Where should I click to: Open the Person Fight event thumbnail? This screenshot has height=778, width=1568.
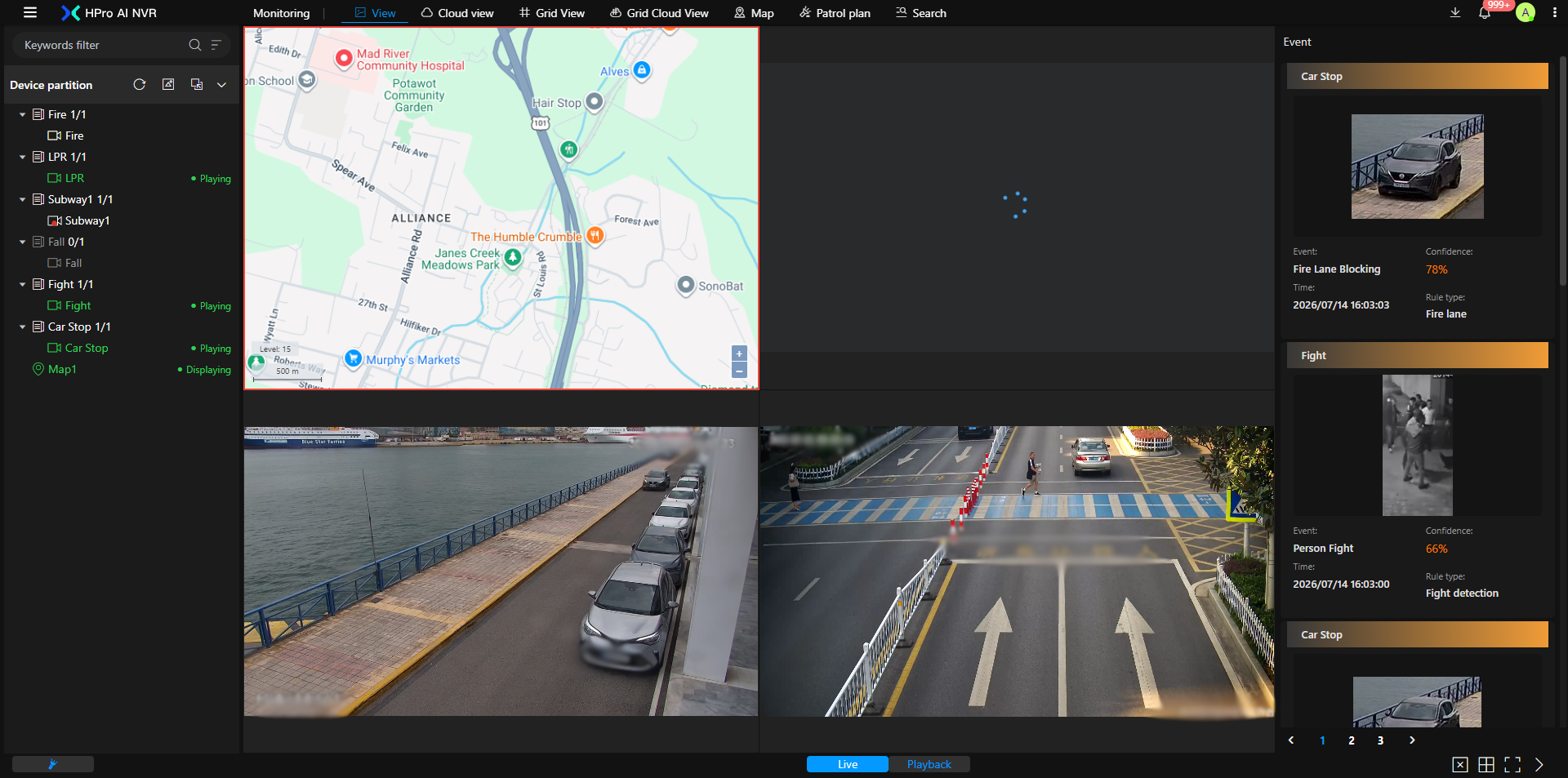(1417, 445)
